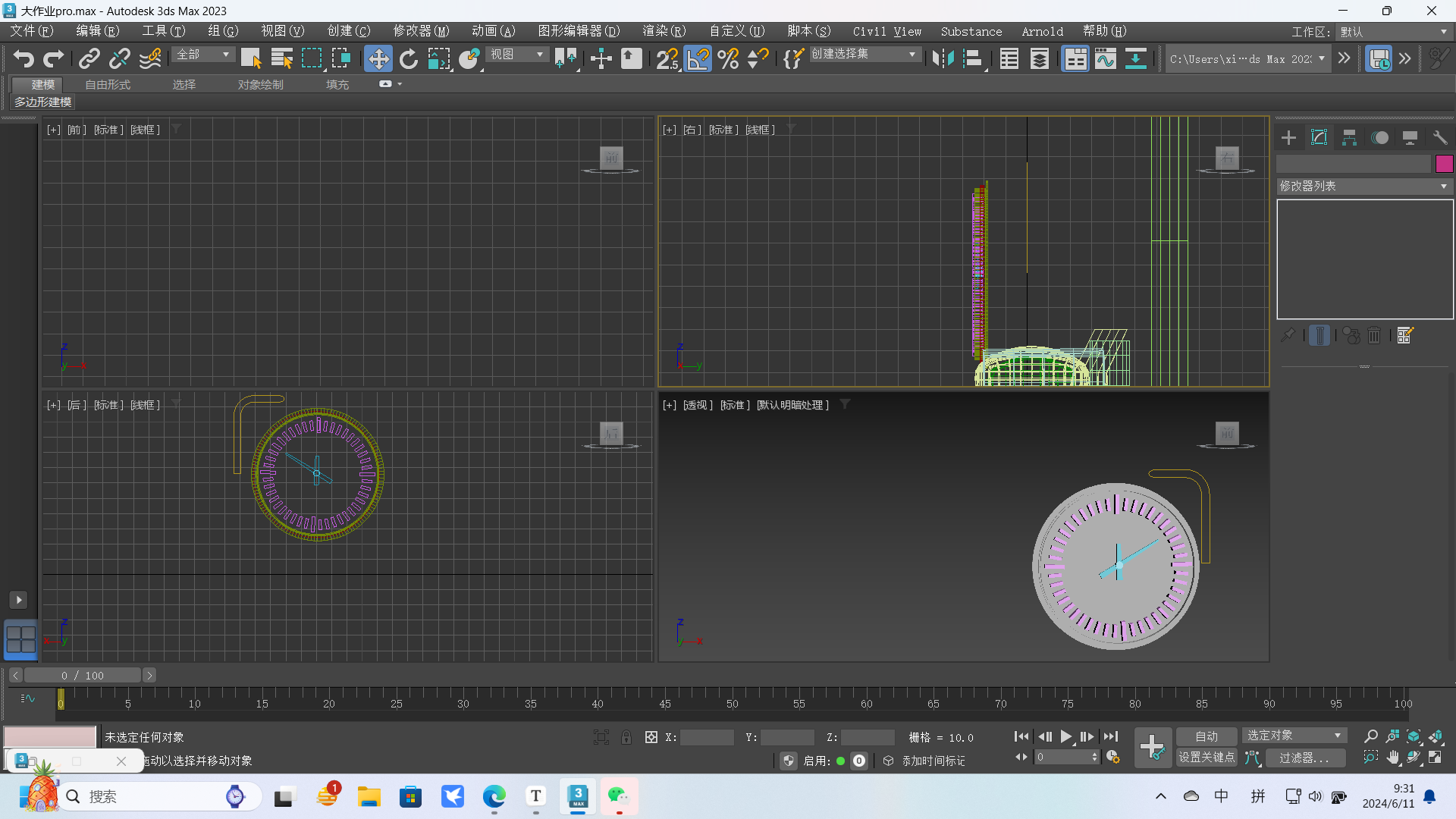
Task: Open the 修改器(M) menu
Action: pyautogui.click(x=421, y=31)
